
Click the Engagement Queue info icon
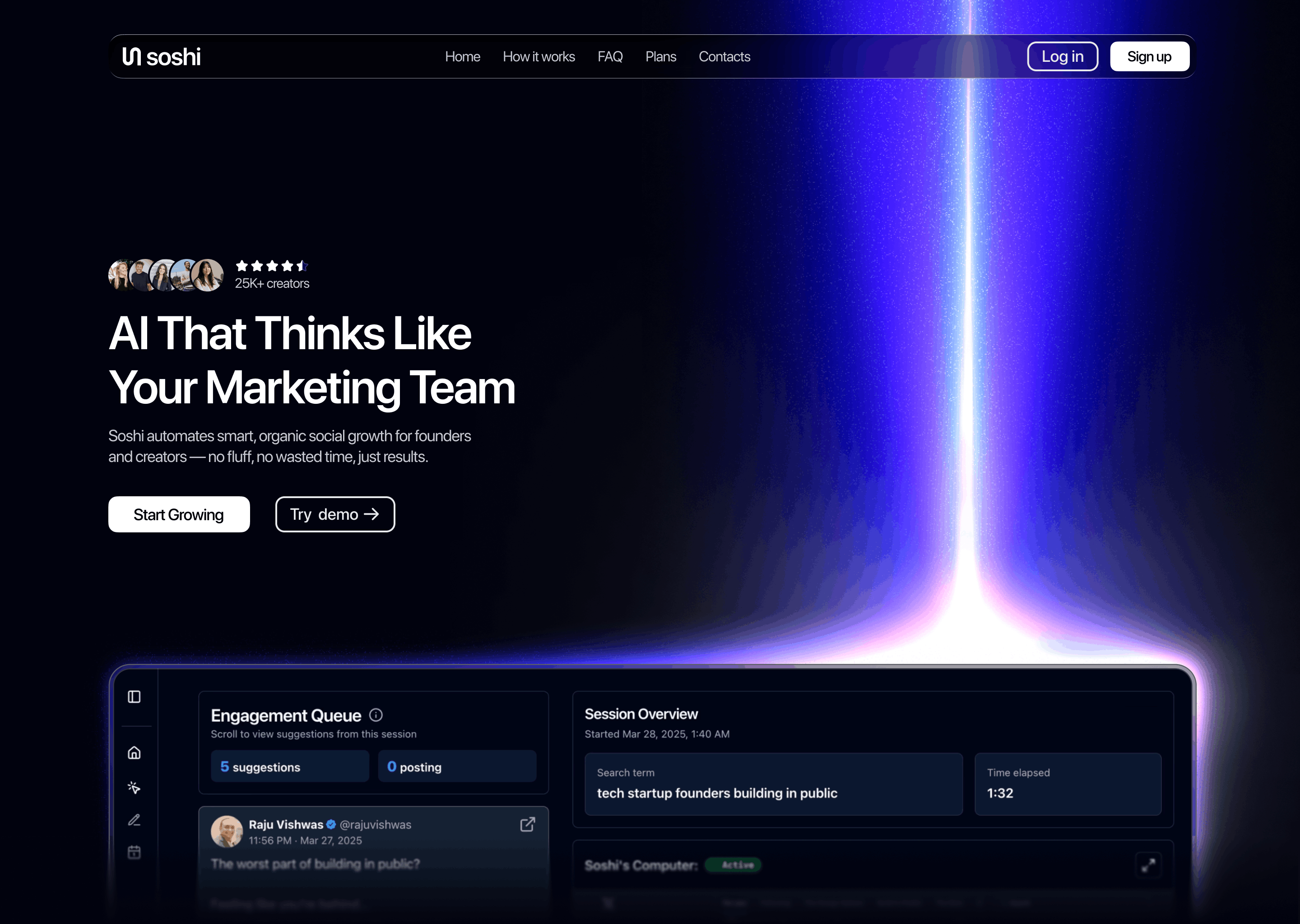(x=376, y=715)
